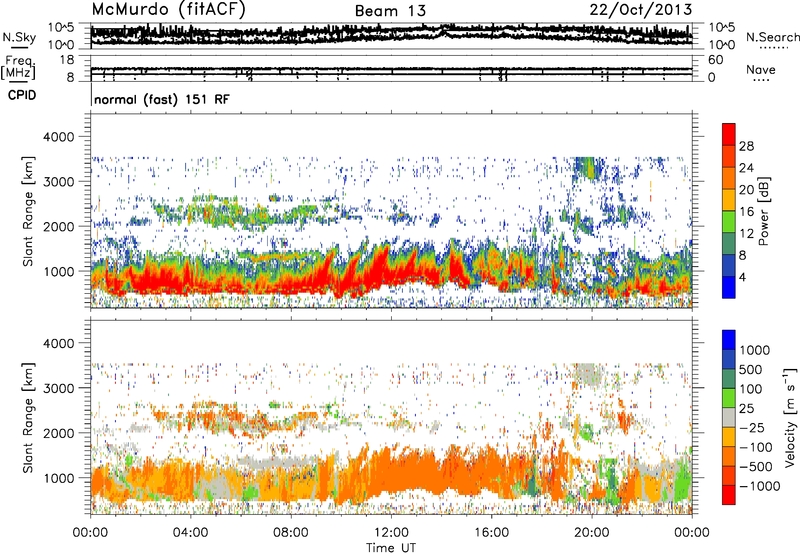Click the '08:00' time axis label

291,533
